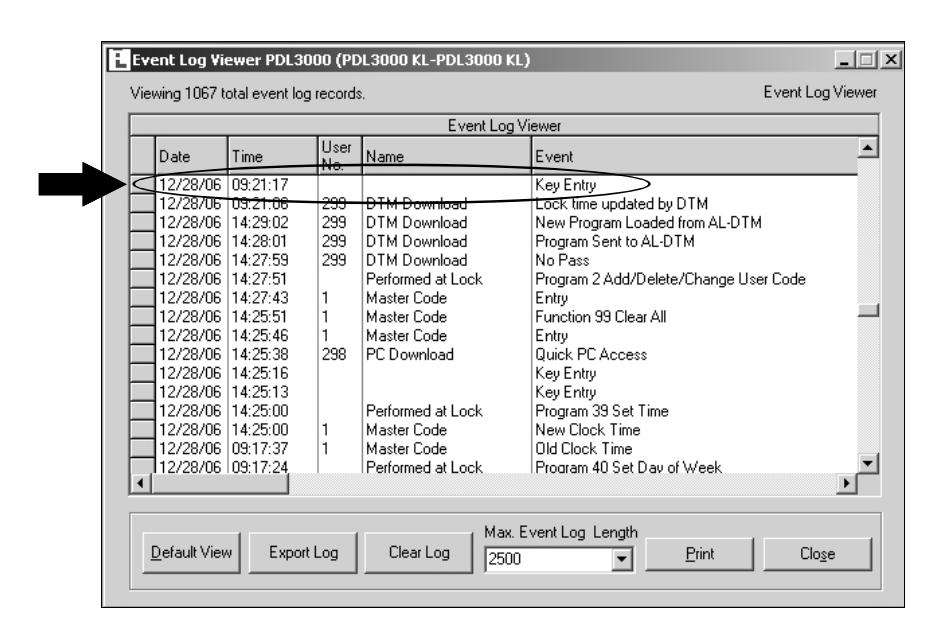Click the maximize window button
The image size is (933, 626).
[866, 60]
